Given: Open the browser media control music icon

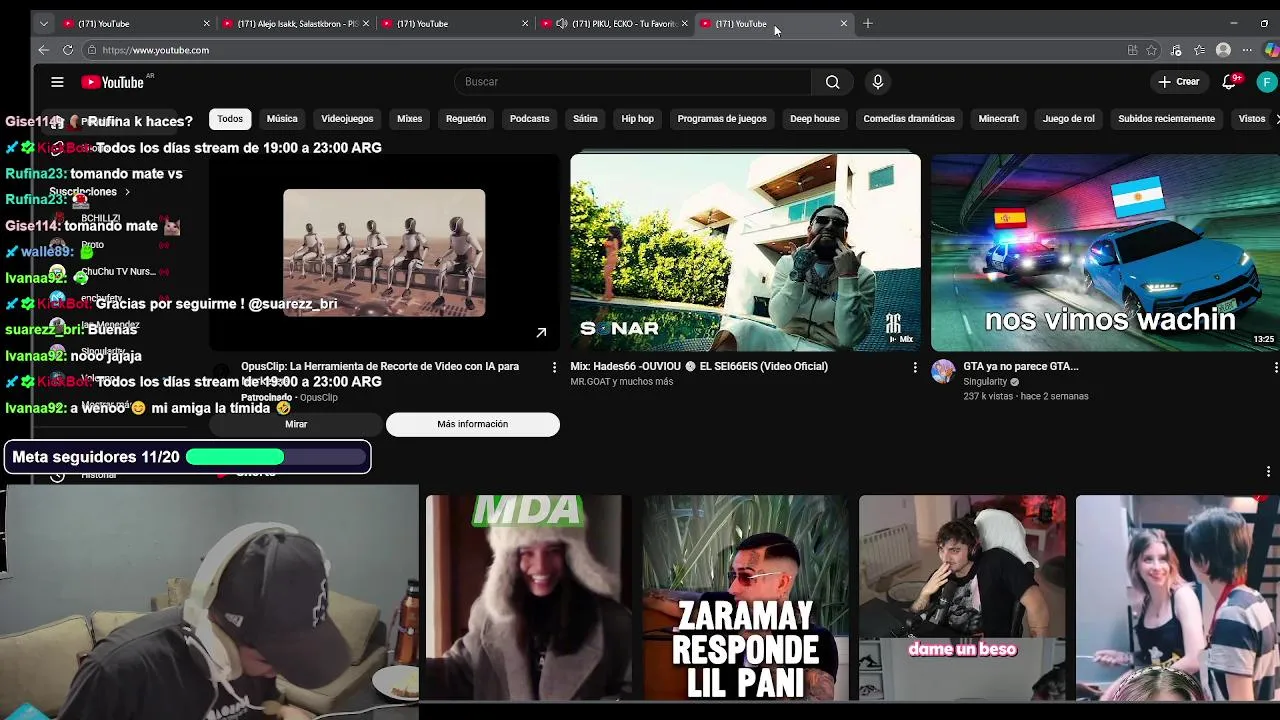Looking at the screenshot, I should 1176,50.
